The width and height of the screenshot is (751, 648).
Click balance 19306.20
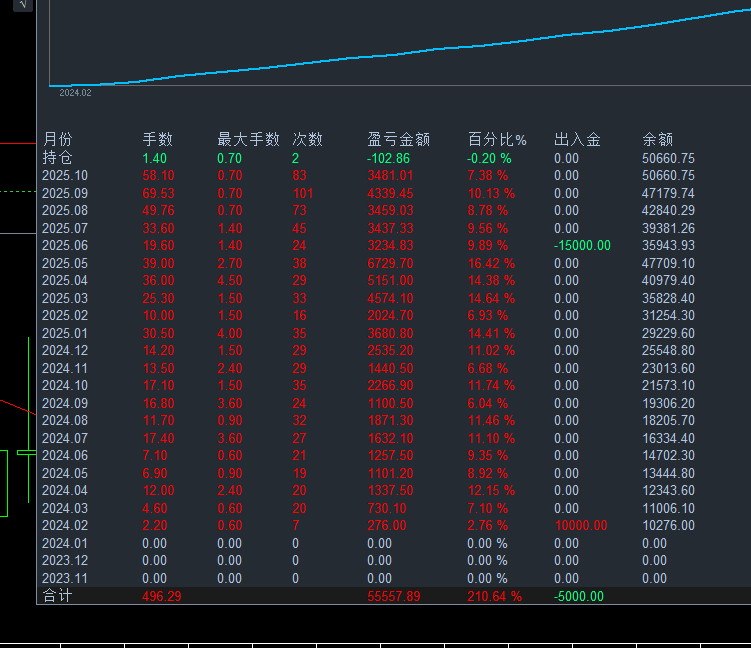(668, 403)
